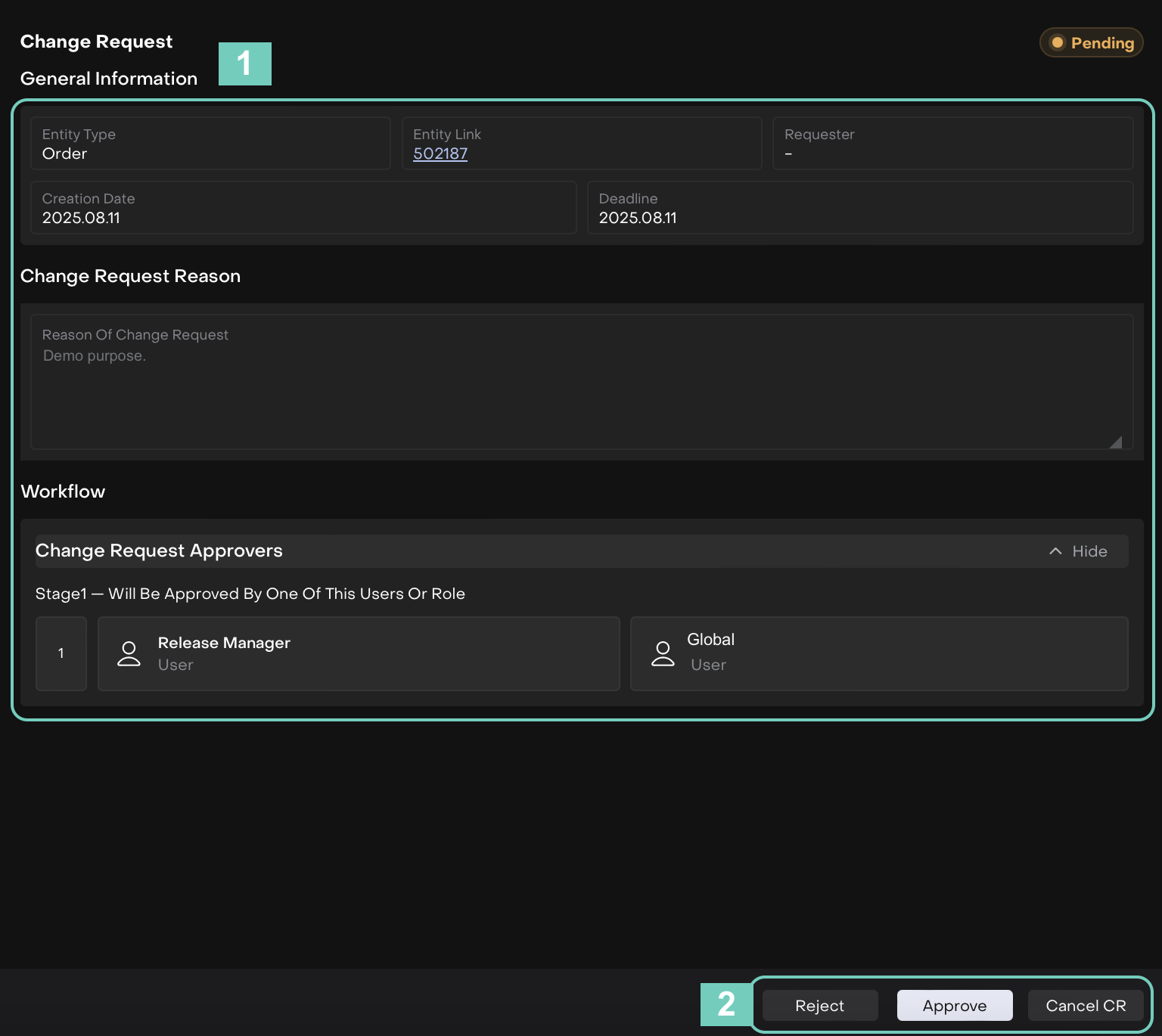Select the Global user approver card
Screen dimensions: 1162x1036
[x=878, y=653]
